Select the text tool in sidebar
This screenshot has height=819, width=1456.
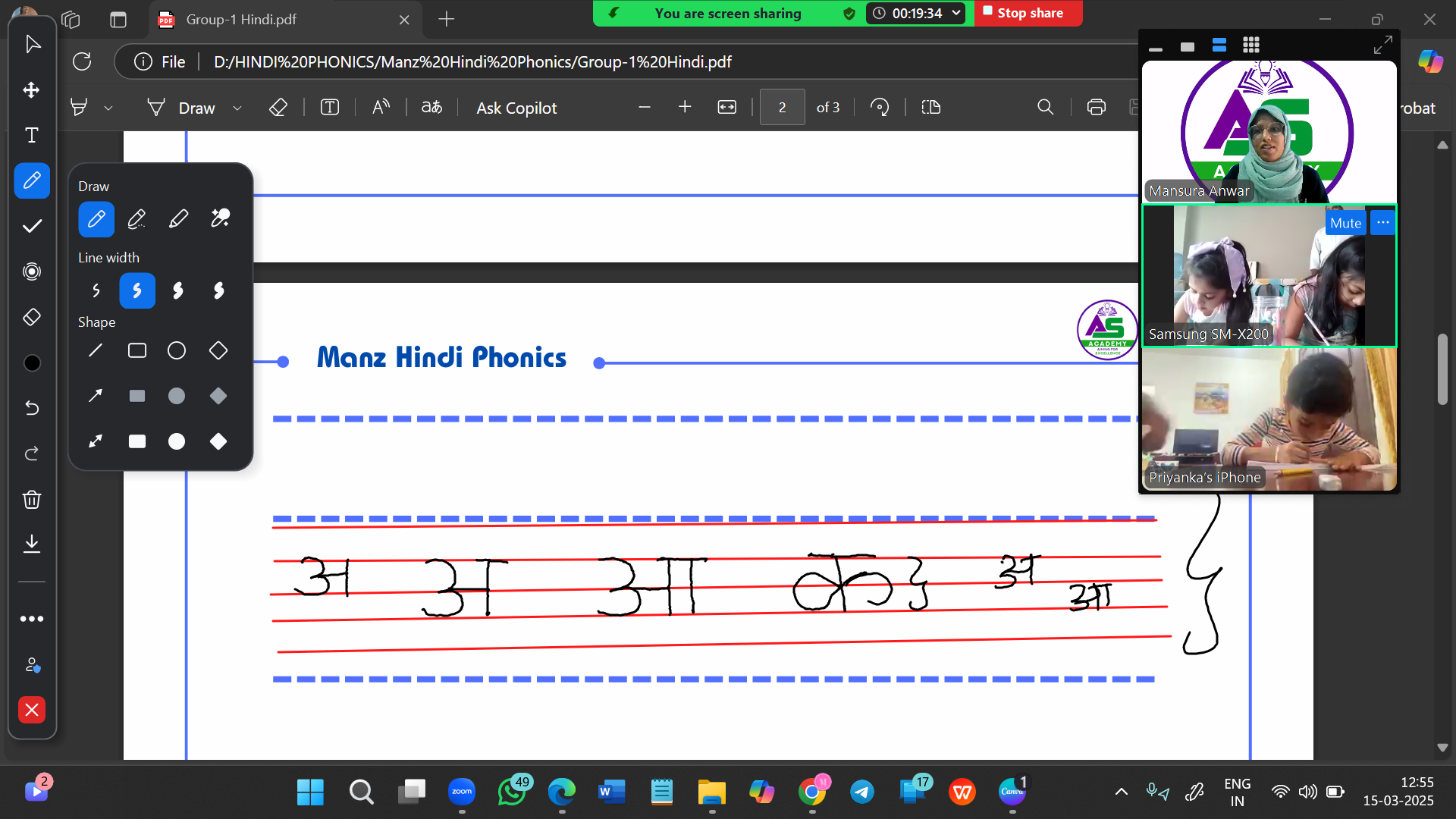[x=32, y=135]
